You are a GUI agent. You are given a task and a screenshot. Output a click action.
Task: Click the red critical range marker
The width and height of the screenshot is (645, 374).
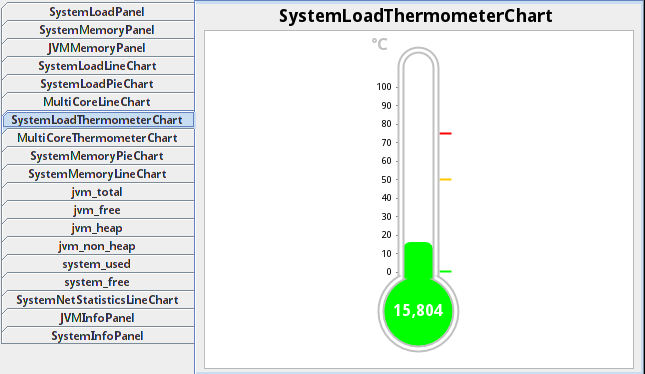445,133
